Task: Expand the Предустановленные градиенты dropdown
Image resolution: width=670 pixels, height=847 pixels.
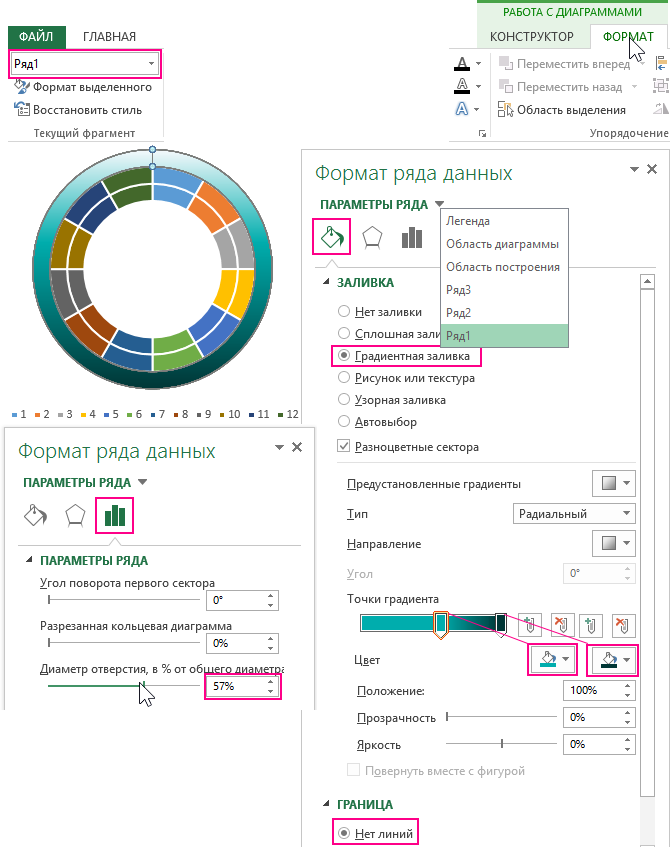Action: coord(614,484)
